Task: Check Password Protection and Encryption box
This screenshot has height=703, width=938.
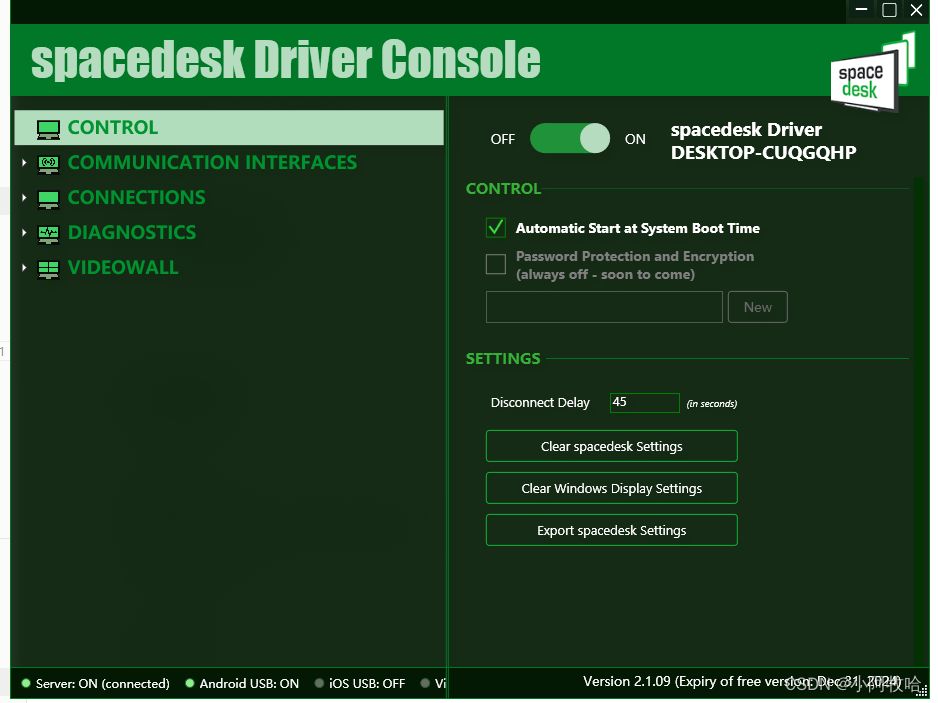Action: pos(496,264)
